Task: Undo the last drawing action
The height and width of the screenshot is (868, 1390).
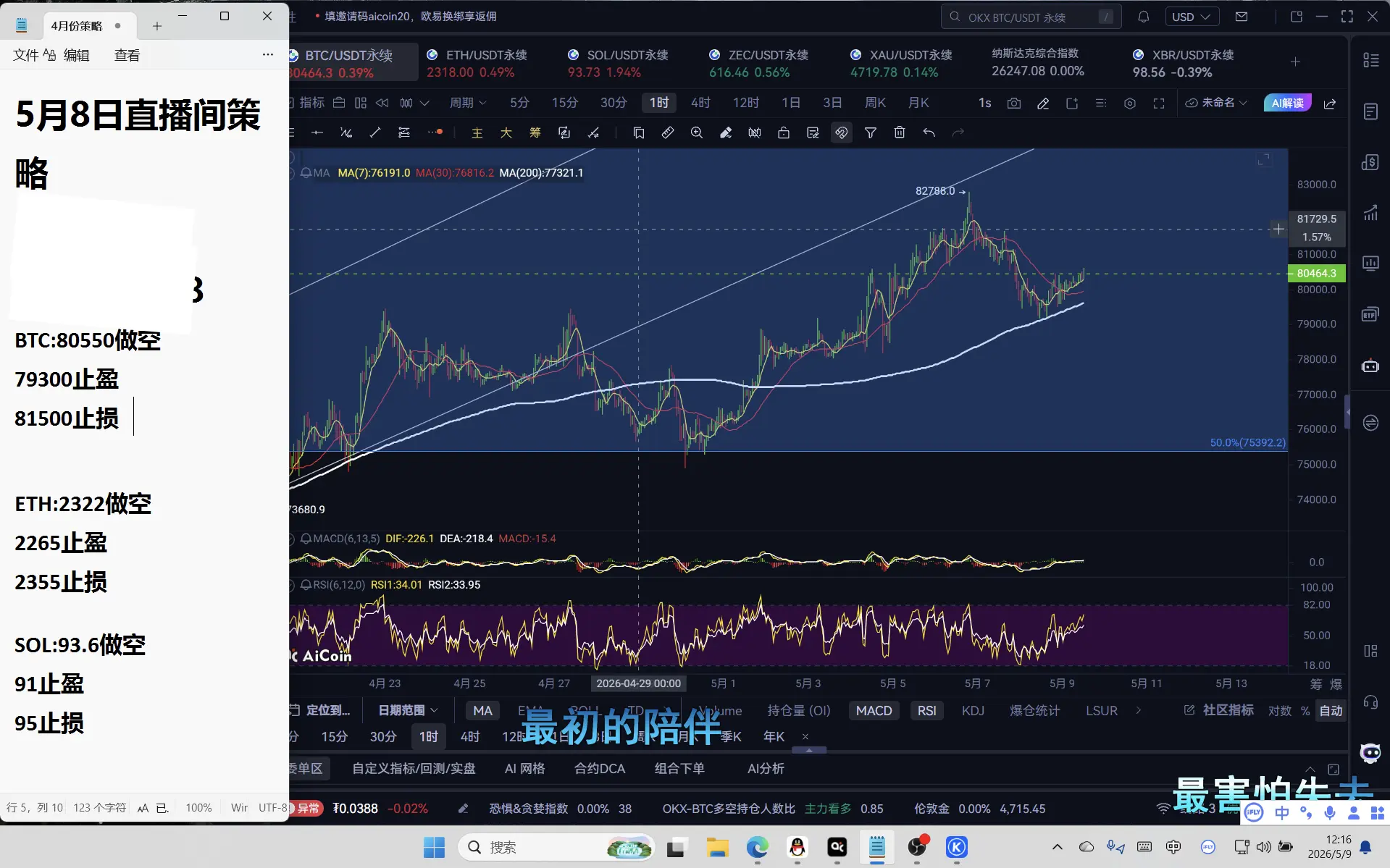Action: click(x=929, y=132)
